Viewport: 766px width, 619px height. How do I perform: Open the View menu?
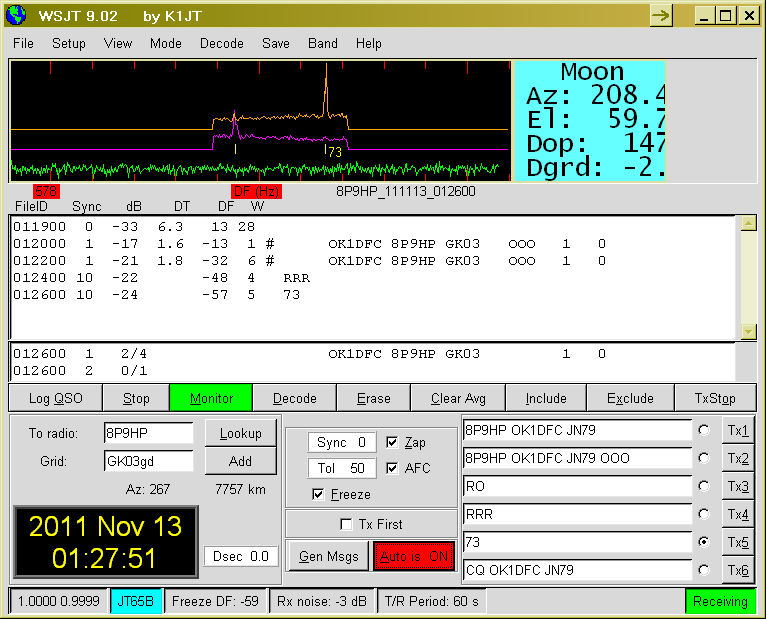[118, 43]
